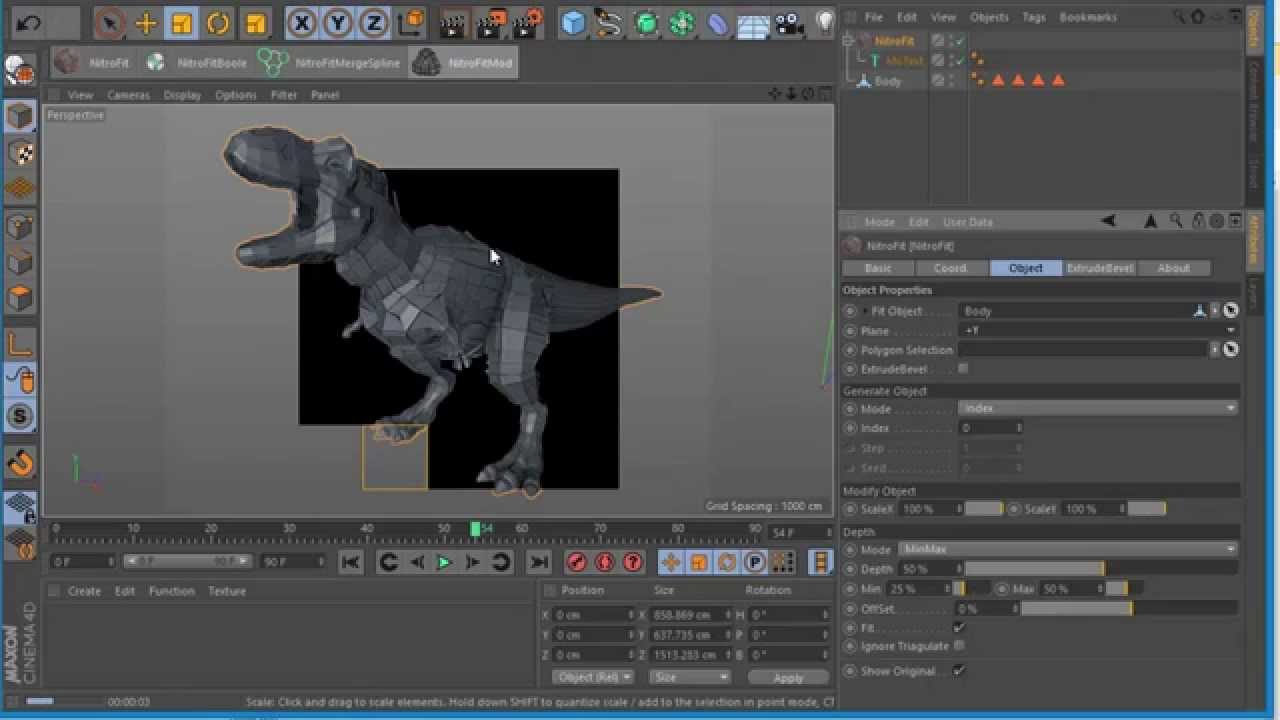Switch to the Coord. tab
This screenshot has width=1280, height=720.
pyautogui.click(x=950, y=268)
